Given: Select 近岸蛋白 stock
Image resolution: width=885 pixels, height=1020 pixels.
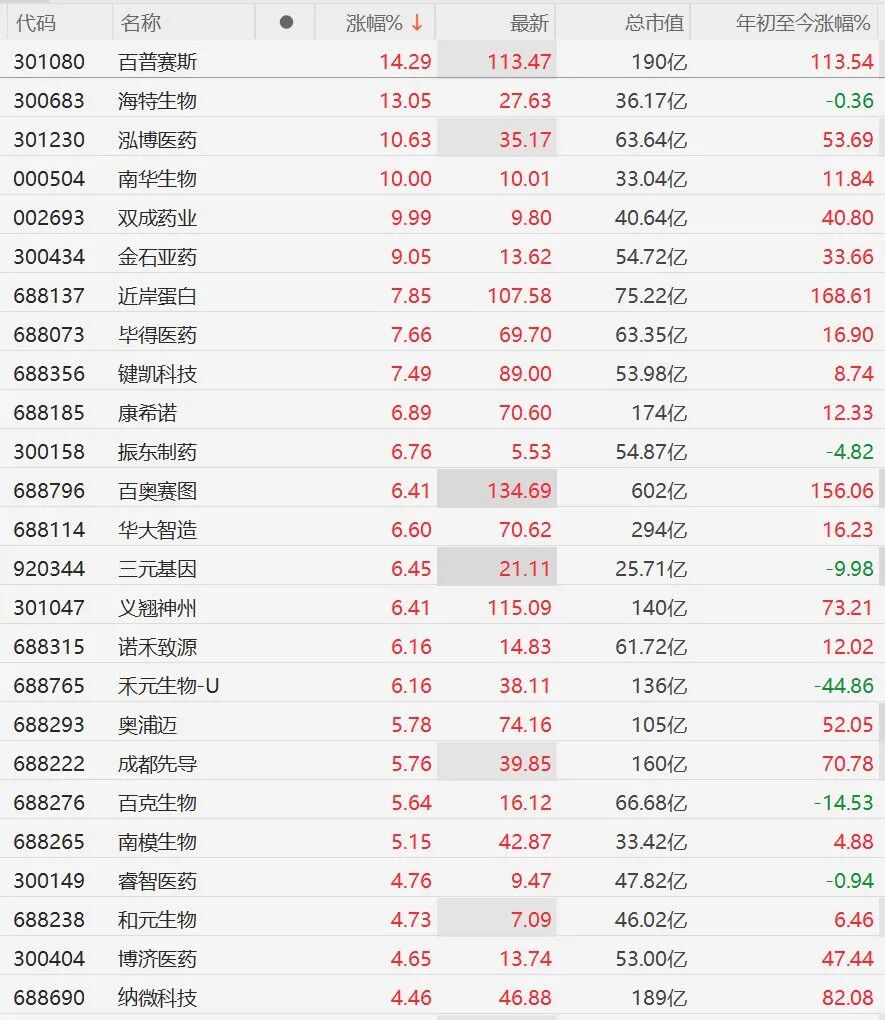Looking at the screenshot, I should click(157, 296).
